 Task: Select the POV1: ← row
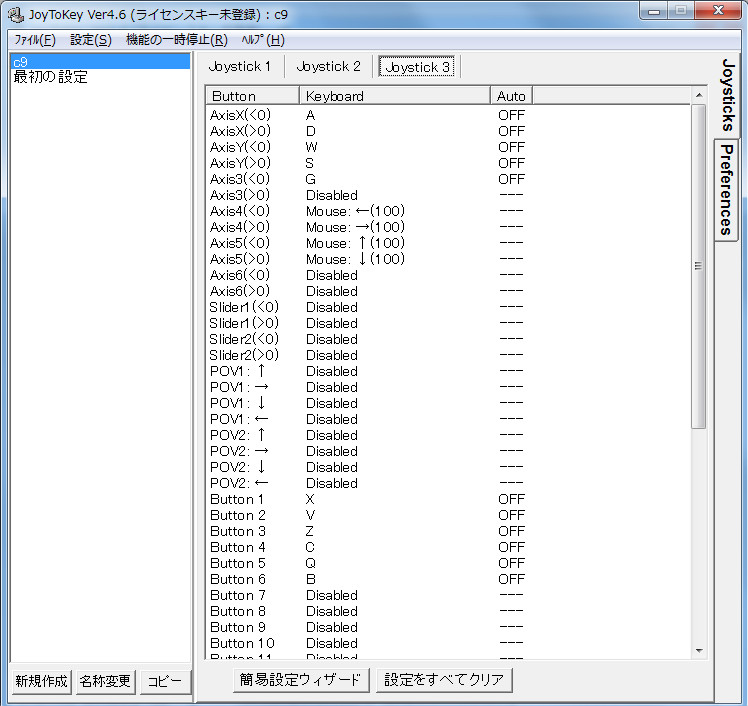tap(448, 419)
